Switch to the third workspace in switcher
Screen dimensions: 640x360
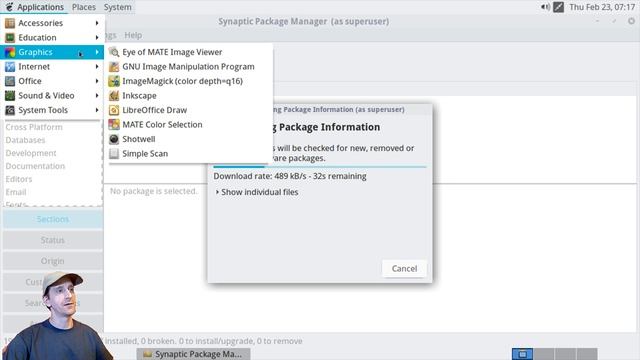[x=565, y=354]
